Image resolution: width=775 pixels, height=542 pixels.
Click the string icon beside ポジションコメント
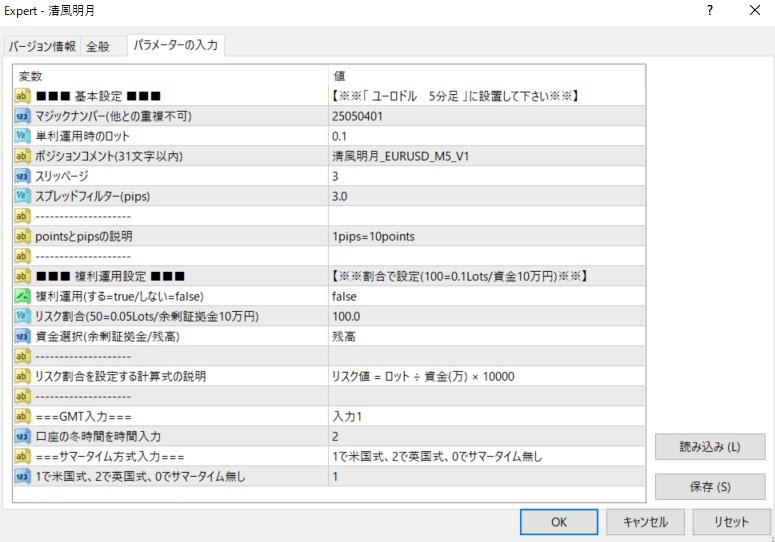(22, 156)
